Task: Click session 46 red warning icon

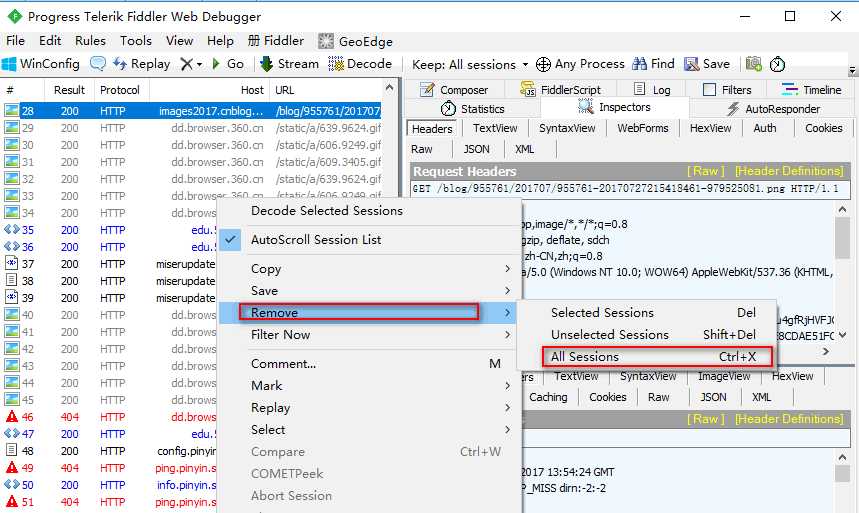Action: click(x=12, y=417)
